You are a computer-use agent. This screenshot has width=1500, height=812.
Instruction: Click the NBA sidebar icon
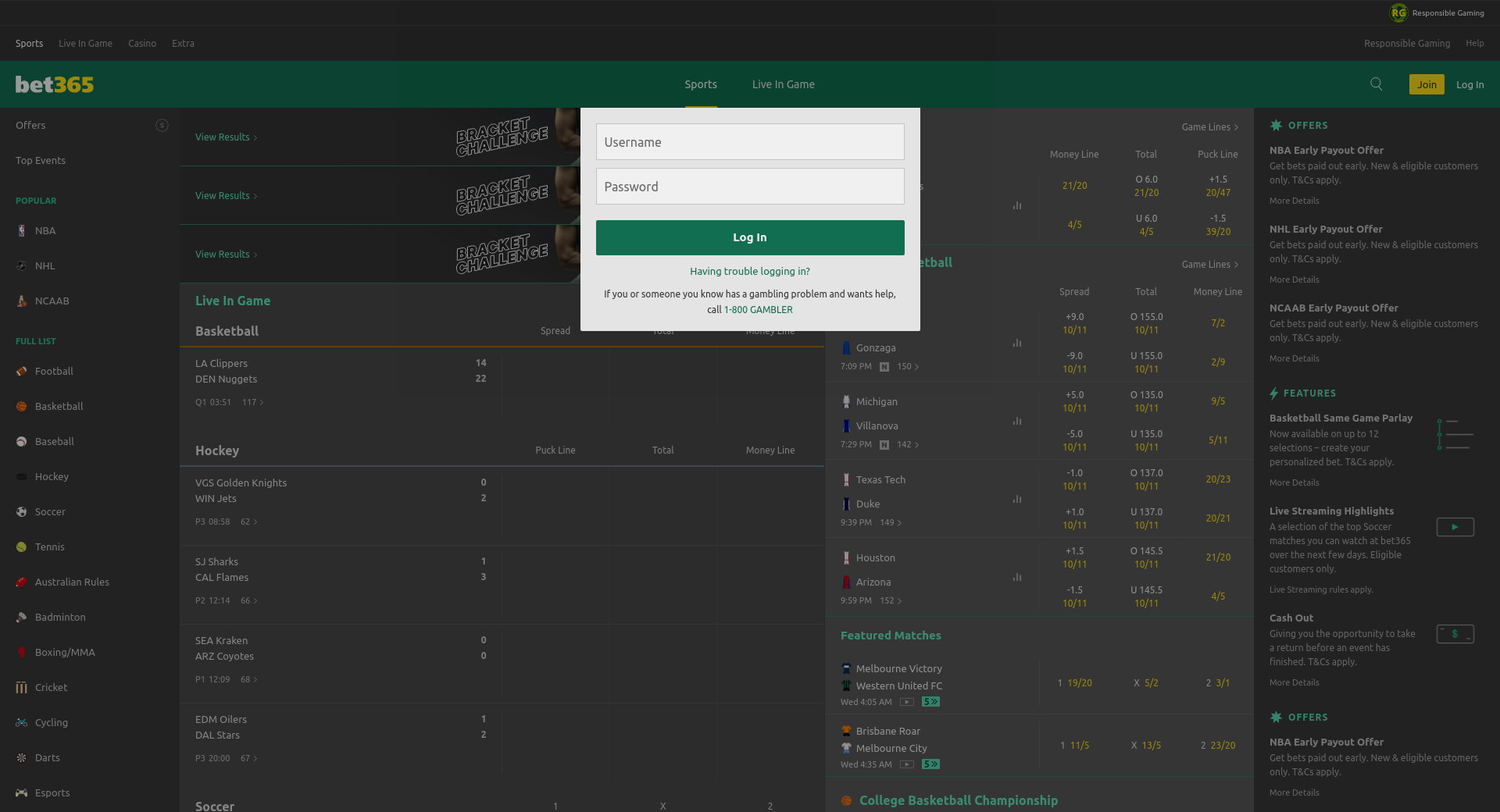pos(22,231)
